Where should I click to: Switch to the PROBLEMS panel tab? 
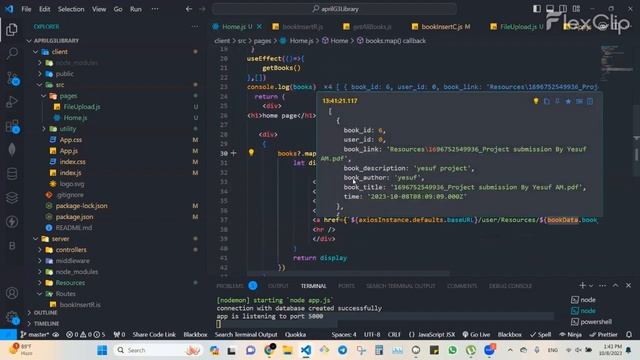click(230, 286)
